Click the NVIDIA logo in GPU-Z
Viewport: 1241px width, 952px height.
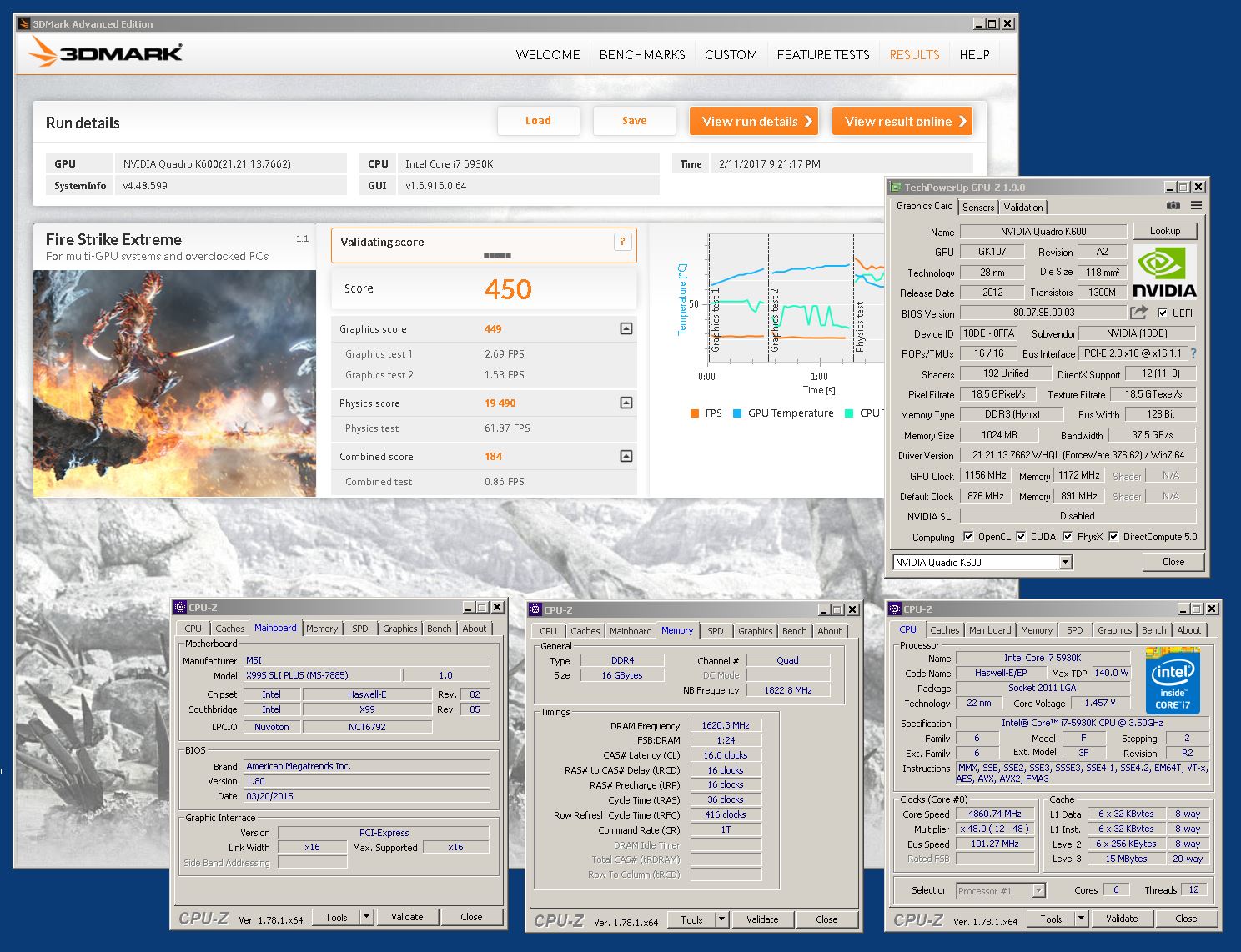[1164, 273]
